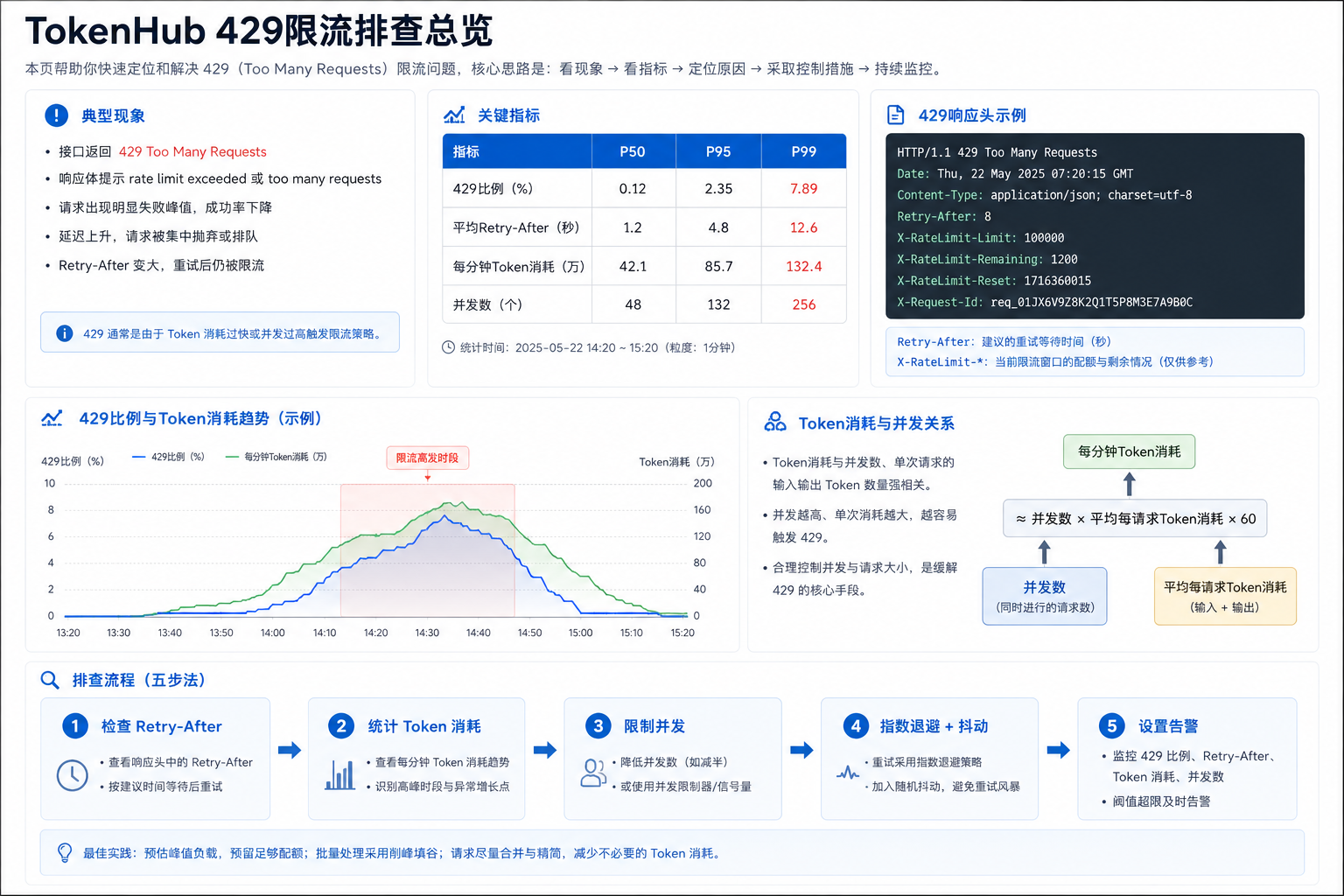Click the step 1 number badge

click(x=75, y=725)
